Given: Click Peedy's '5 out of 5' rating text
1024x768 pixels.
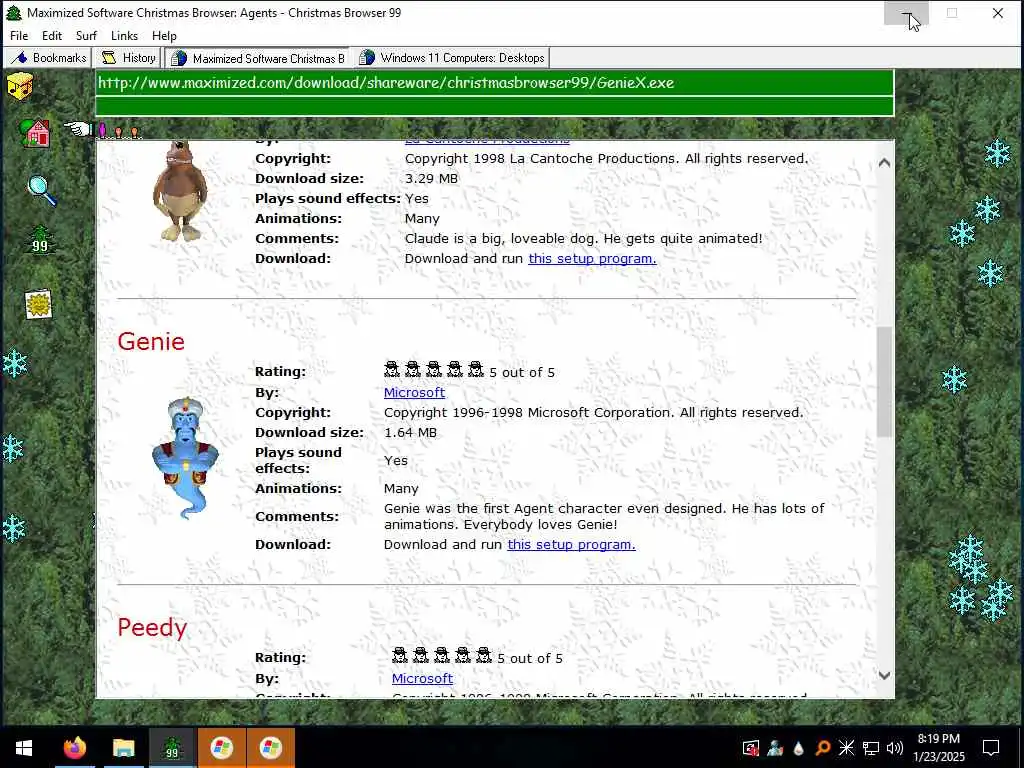Looking at the screenshot, I should pyautogui.click(x=530, y=658).
